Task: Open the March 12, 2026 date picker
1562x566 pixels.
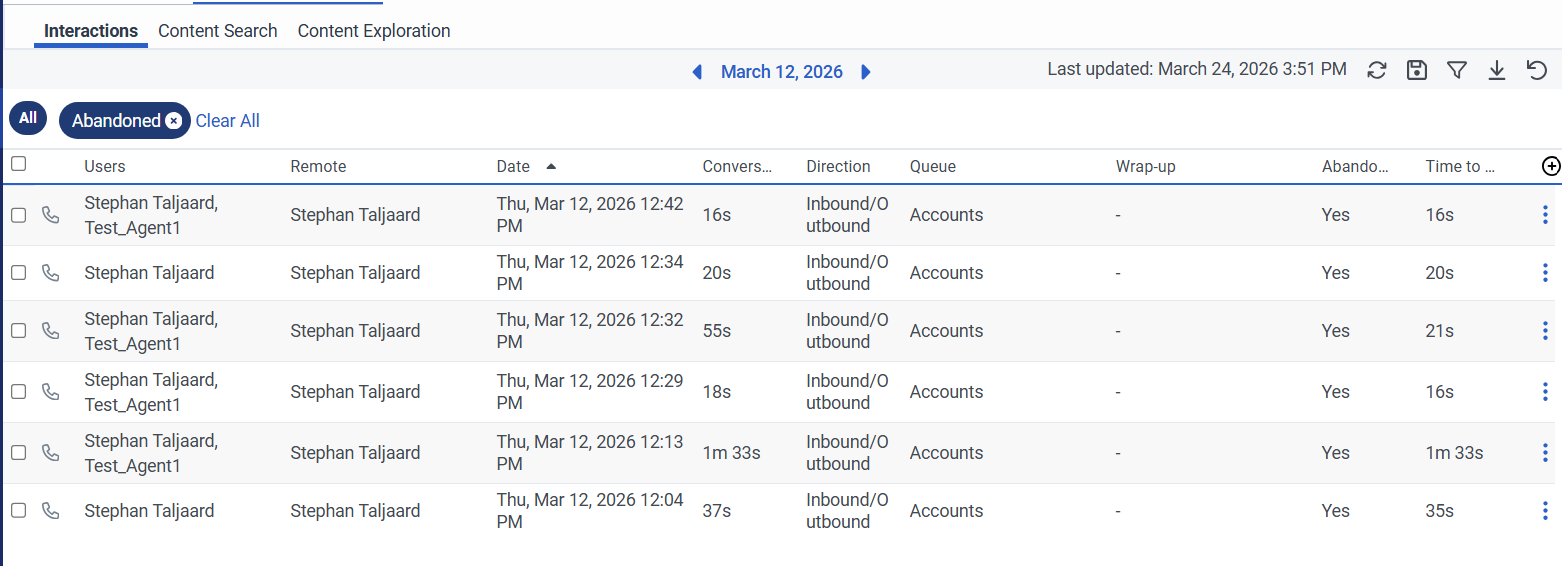Action: (781, 72)
